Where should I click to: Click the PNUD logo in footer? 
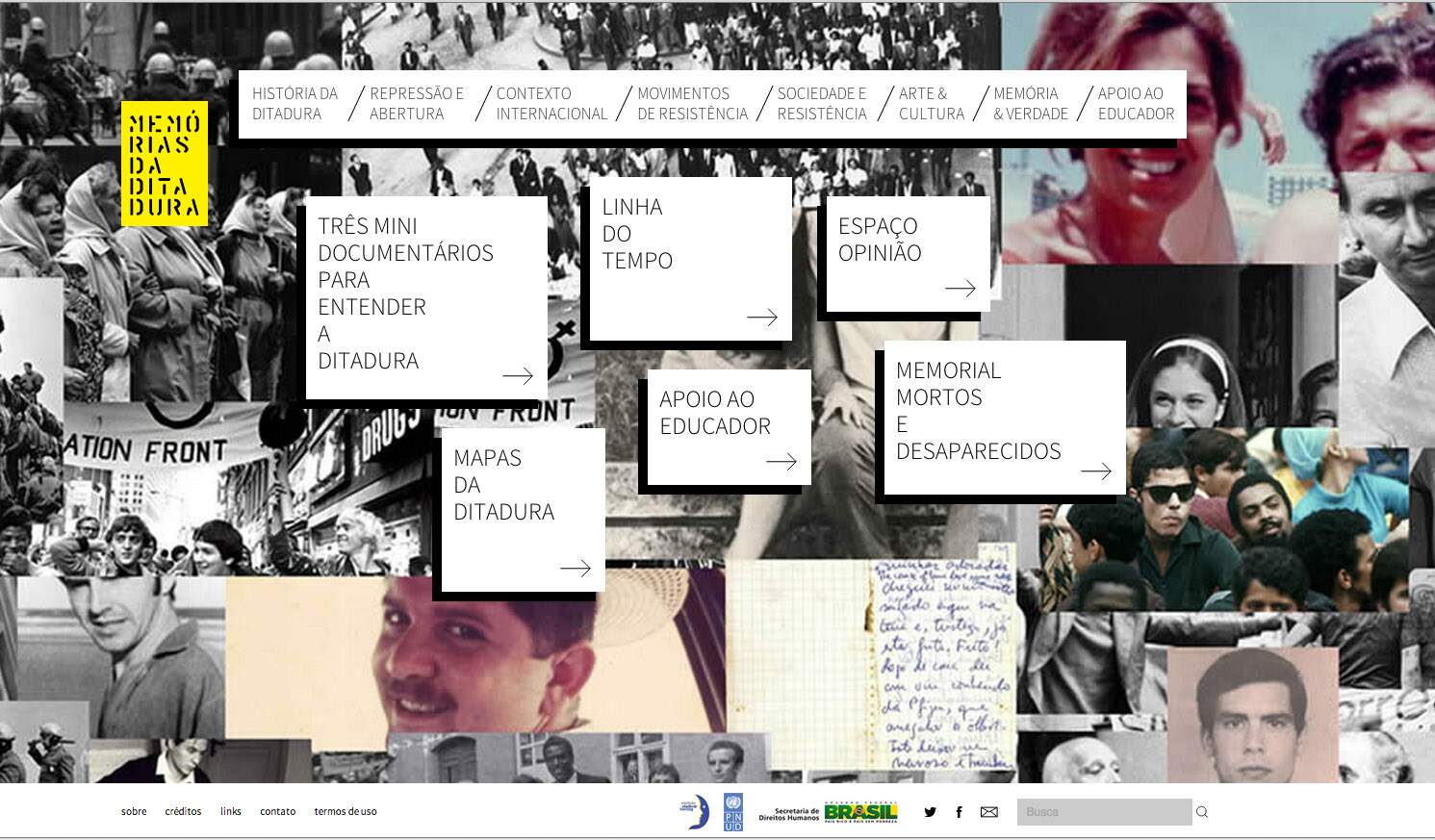(x=732, y=812)
